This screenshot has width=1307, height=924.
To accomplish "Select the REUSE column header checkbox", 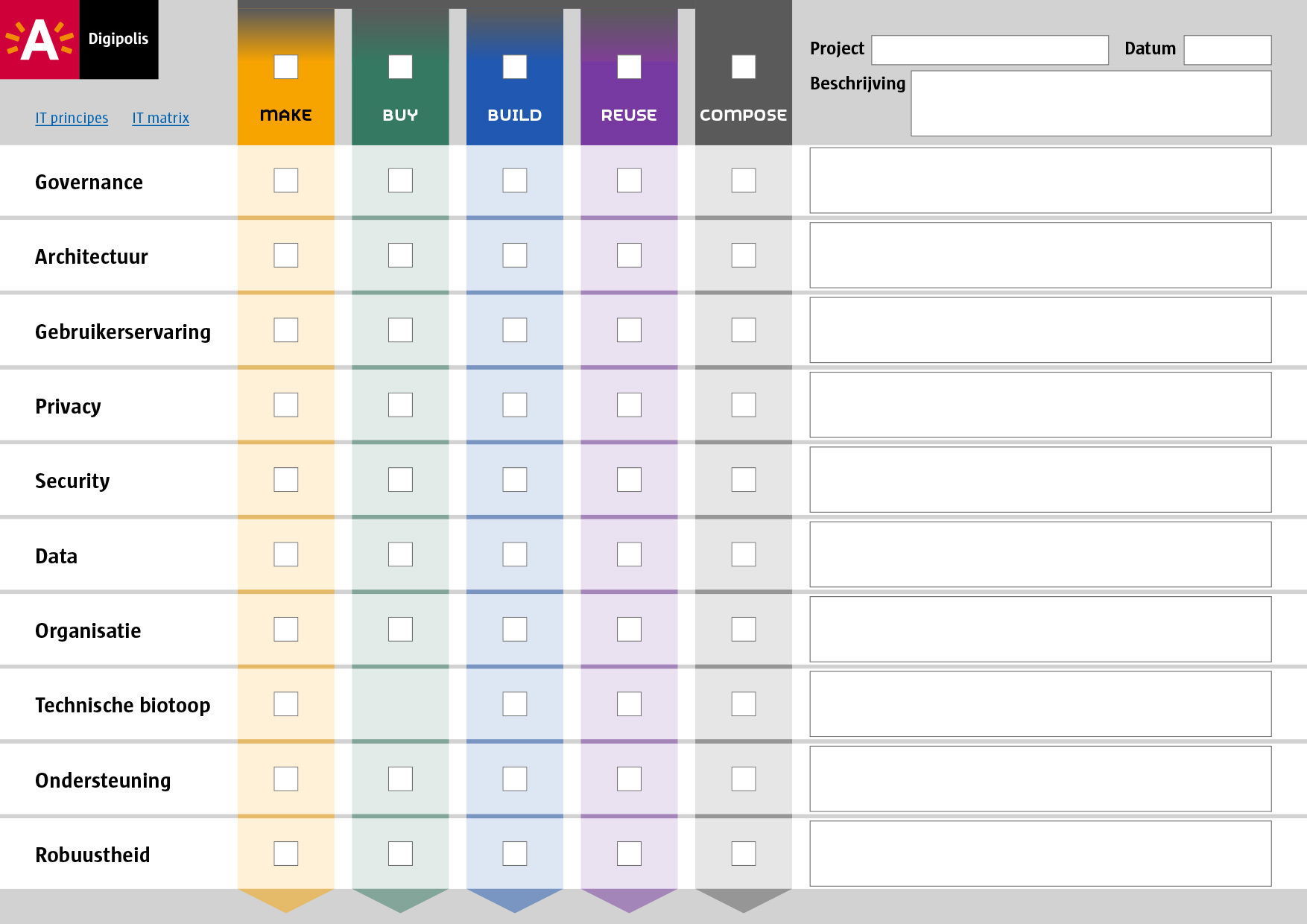I will tap(629, 67).
